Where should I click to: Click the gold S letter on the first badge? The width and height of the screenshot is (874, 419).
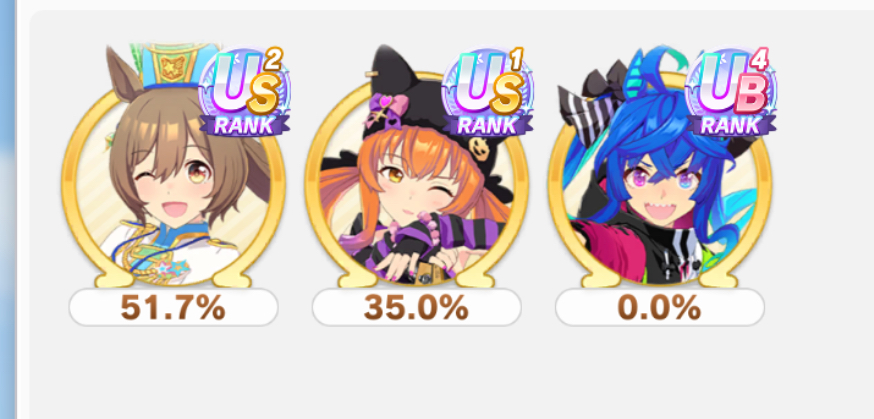pos(263,95)
